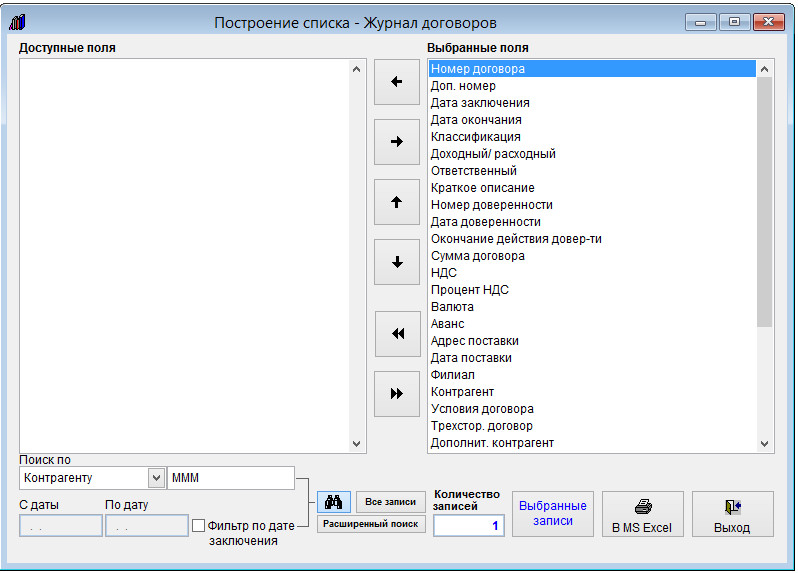Select Дата поставки field

[x=593, y=358]
